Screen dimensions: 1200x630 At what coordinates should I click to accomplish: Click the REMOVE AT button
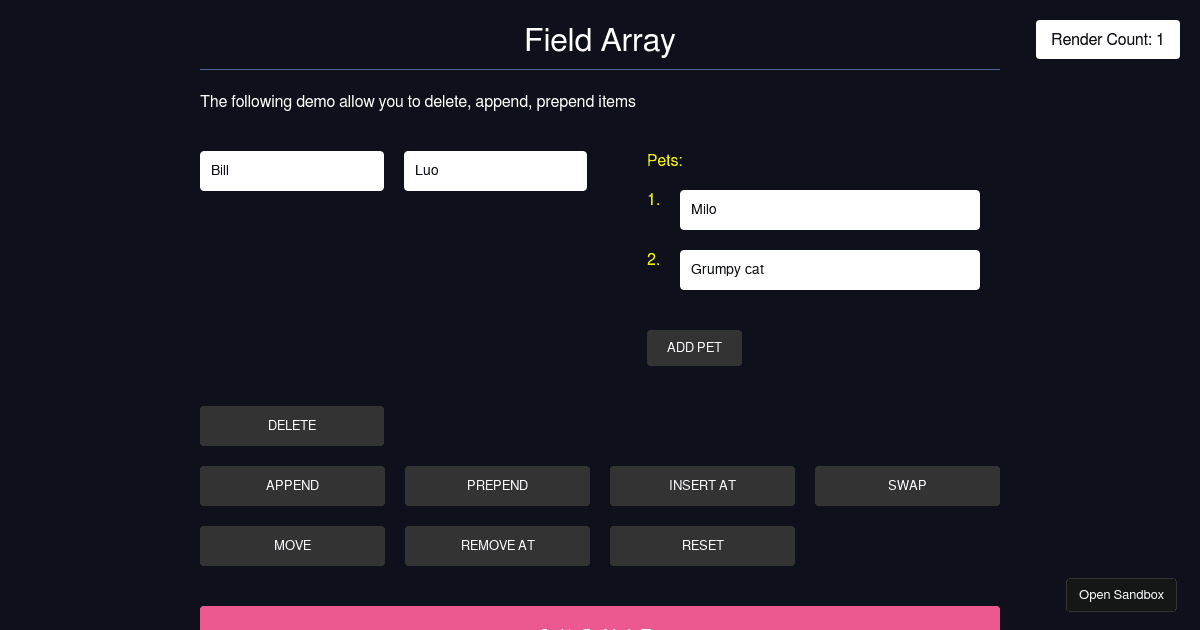(x=497, y=545)
